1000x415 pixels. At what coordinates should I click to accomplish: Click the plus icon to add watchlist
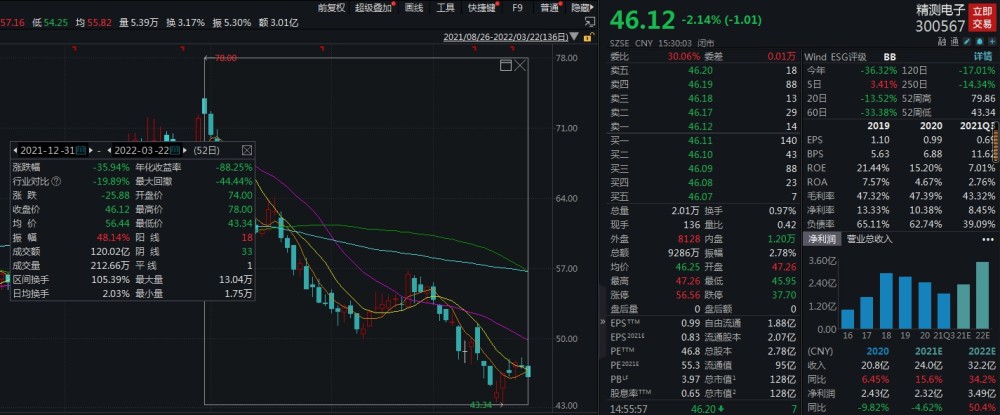point(990,41)
